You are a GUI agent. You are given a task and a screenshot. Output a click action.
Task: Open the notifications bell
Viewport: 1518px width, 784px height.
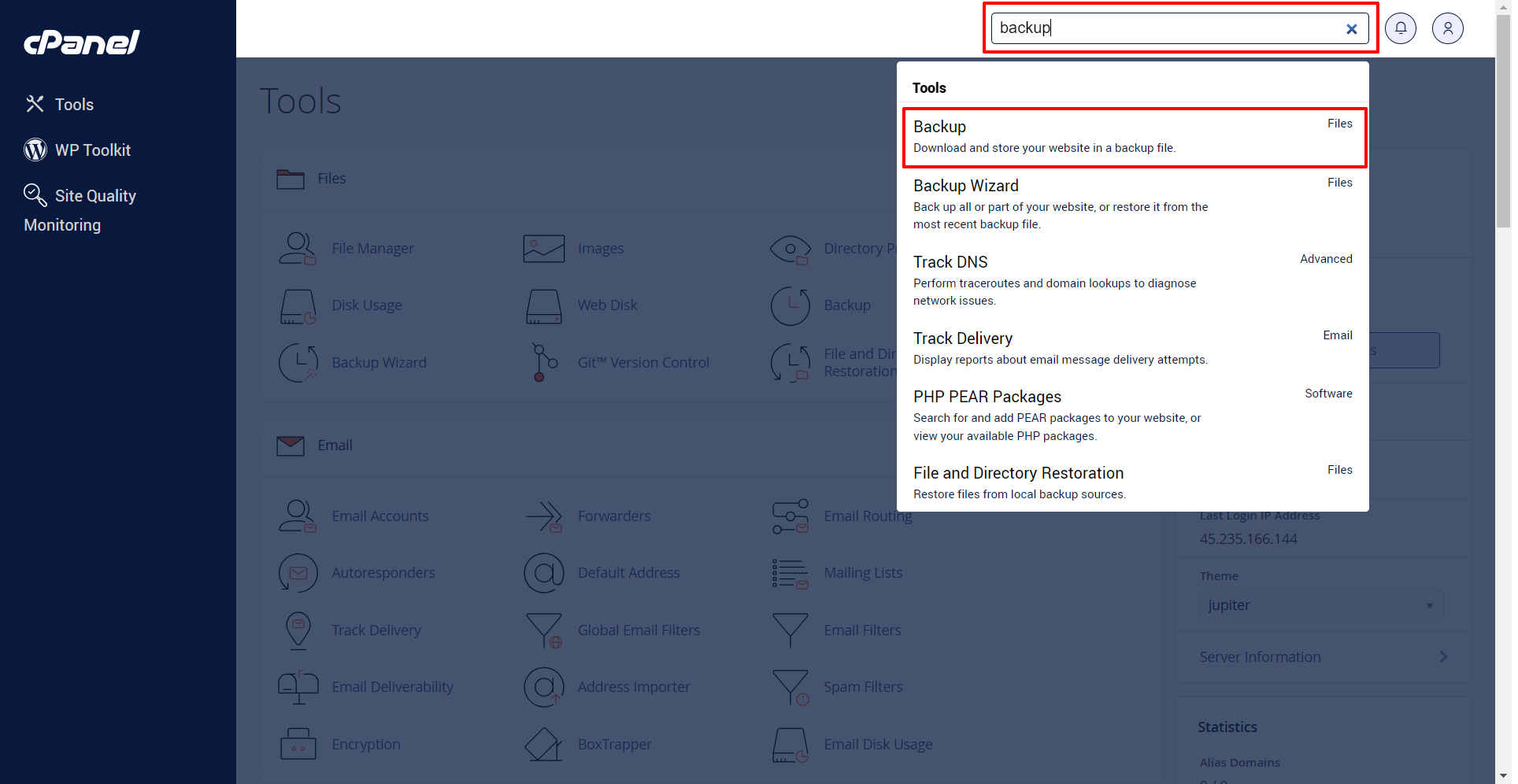pos(1401,28)
